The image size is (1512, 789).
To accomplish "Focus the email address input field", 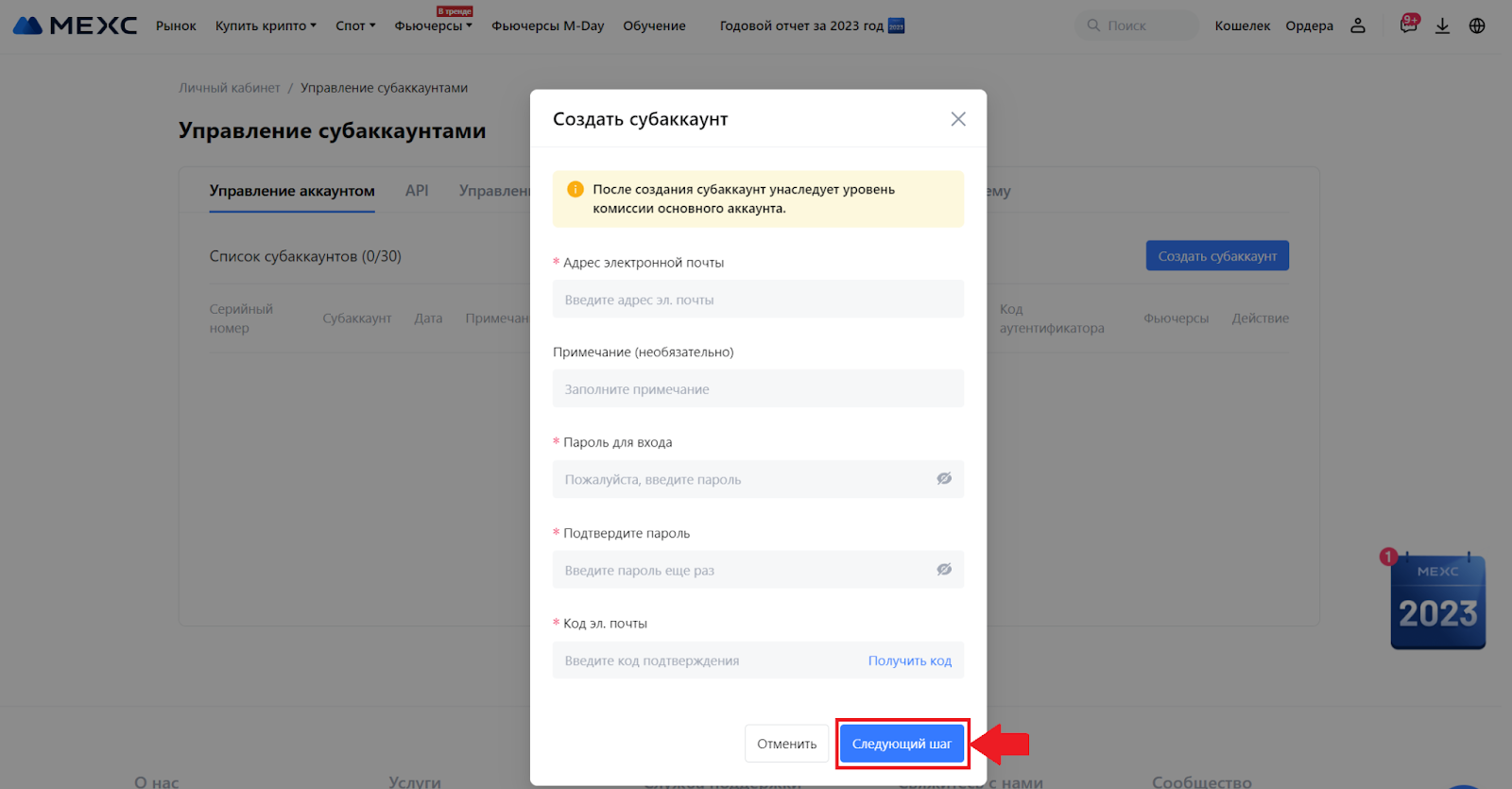I will 758,300.
